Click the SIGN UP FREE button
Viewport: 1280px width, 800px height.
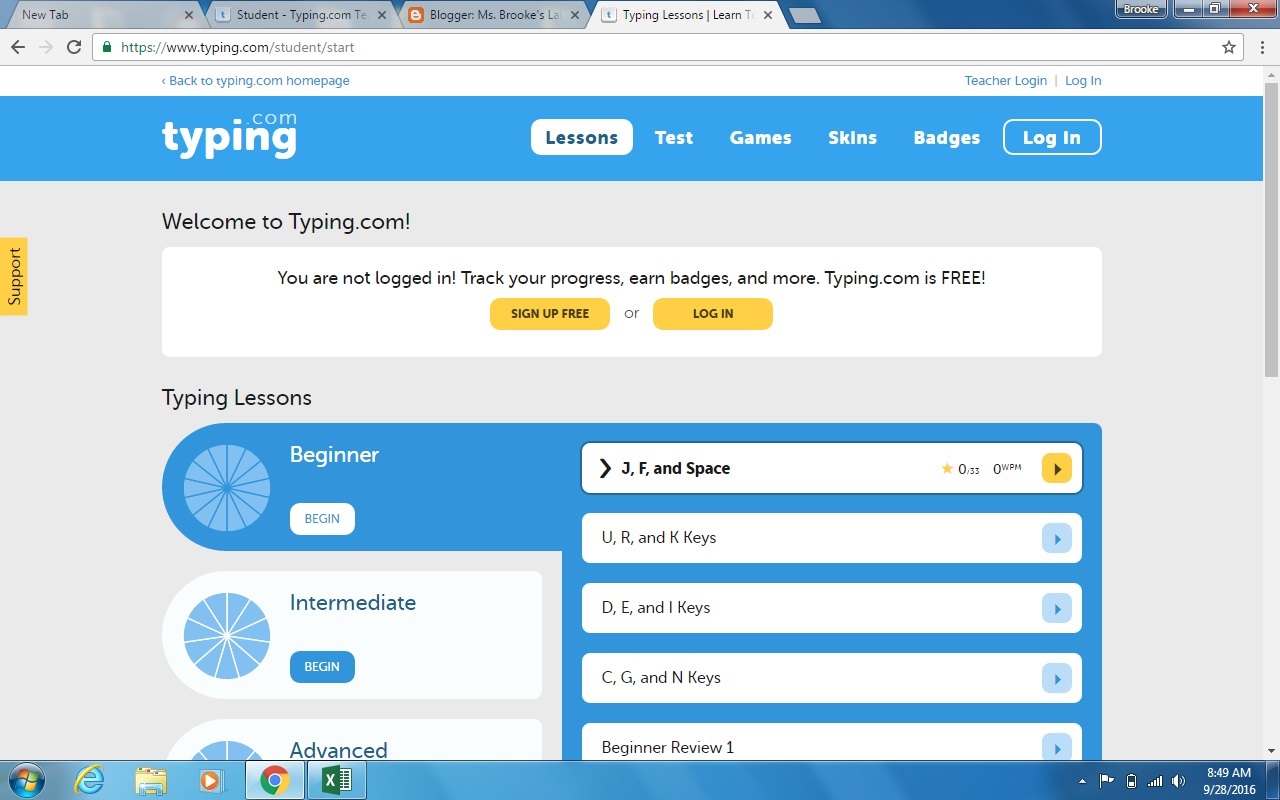click(x=549, y=313)
